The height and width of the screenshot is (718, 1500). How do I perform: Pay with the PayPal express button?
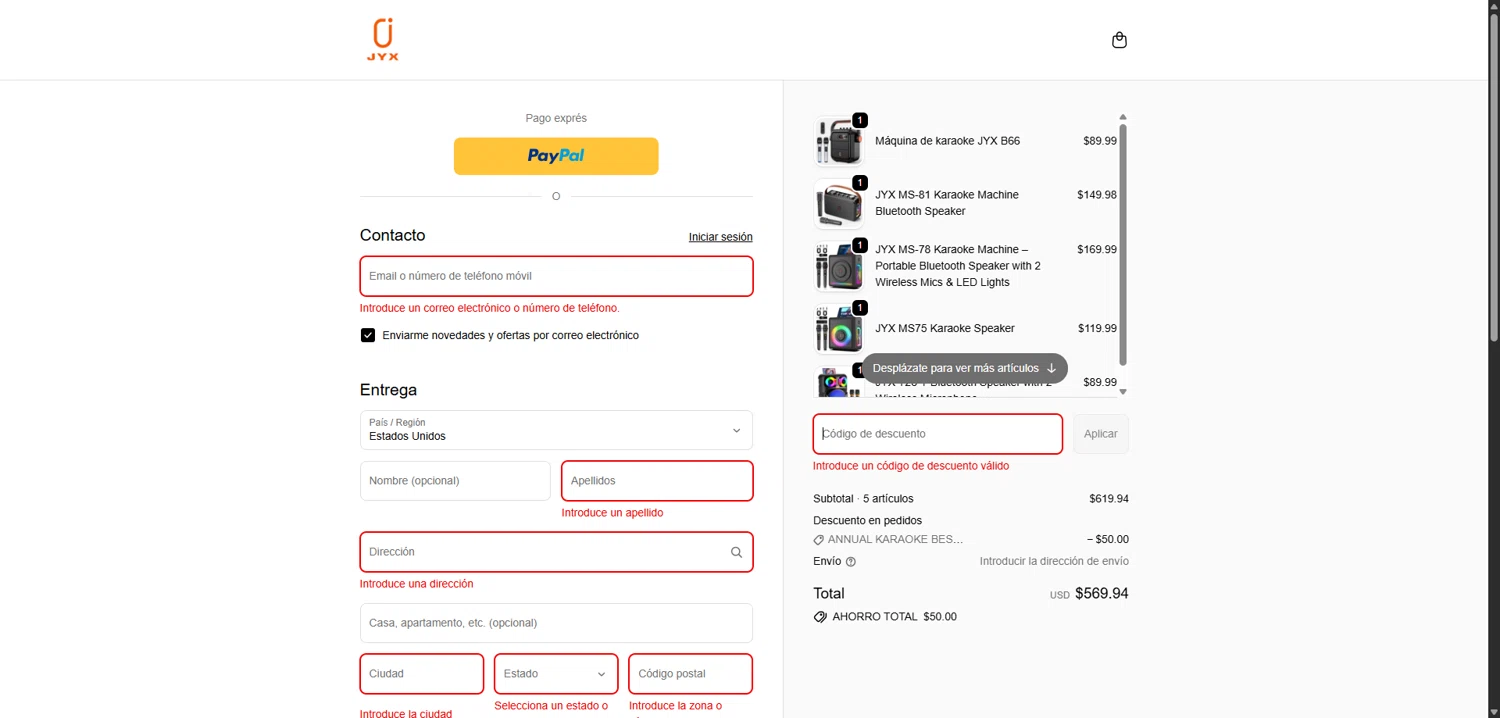(x=556, y=156)
